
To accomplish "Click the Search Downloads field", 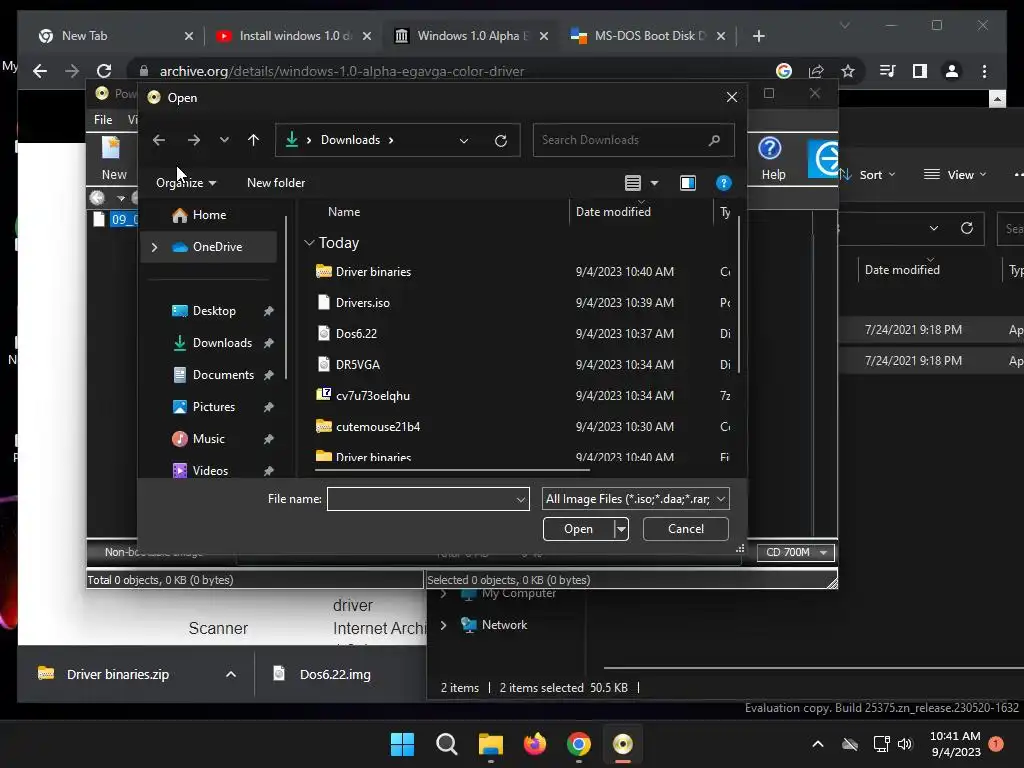I will (x=633, y=140).
